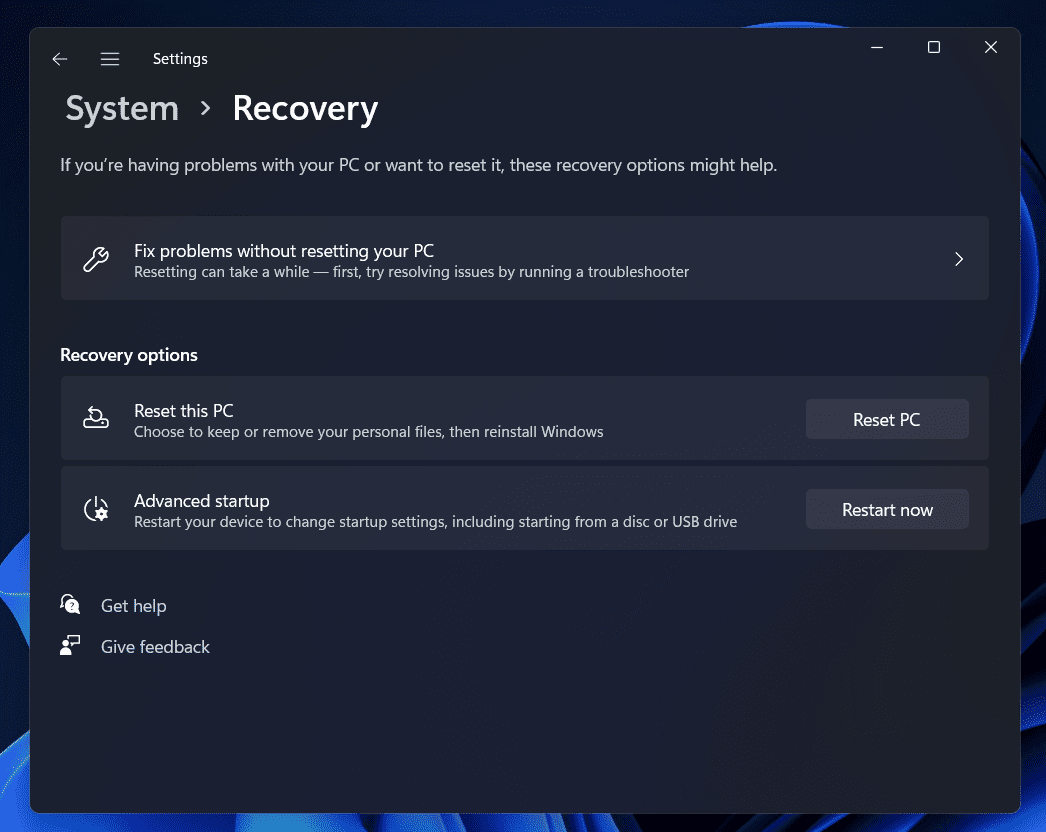Expand the Fix problems row chevron
Screen dimensions: 1046x832
click(x=958, y=259)
